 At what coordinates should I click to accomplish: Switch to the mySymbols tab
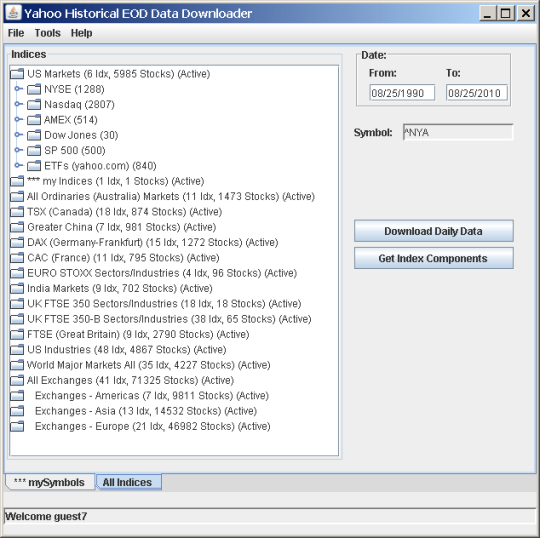point(49,483)
